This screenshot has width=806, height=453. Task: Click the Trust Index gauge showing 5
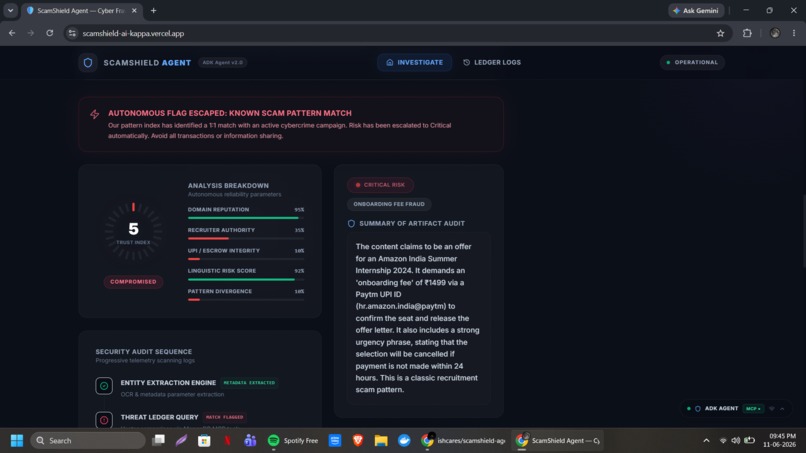tap(133, 230)
